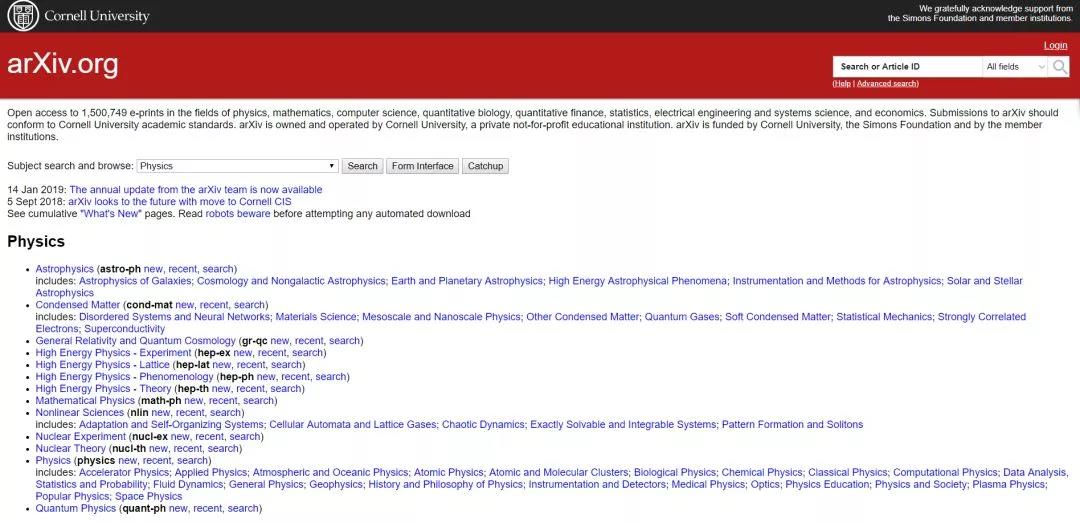Click the magnifying glass search icon

pos(1060,67)
